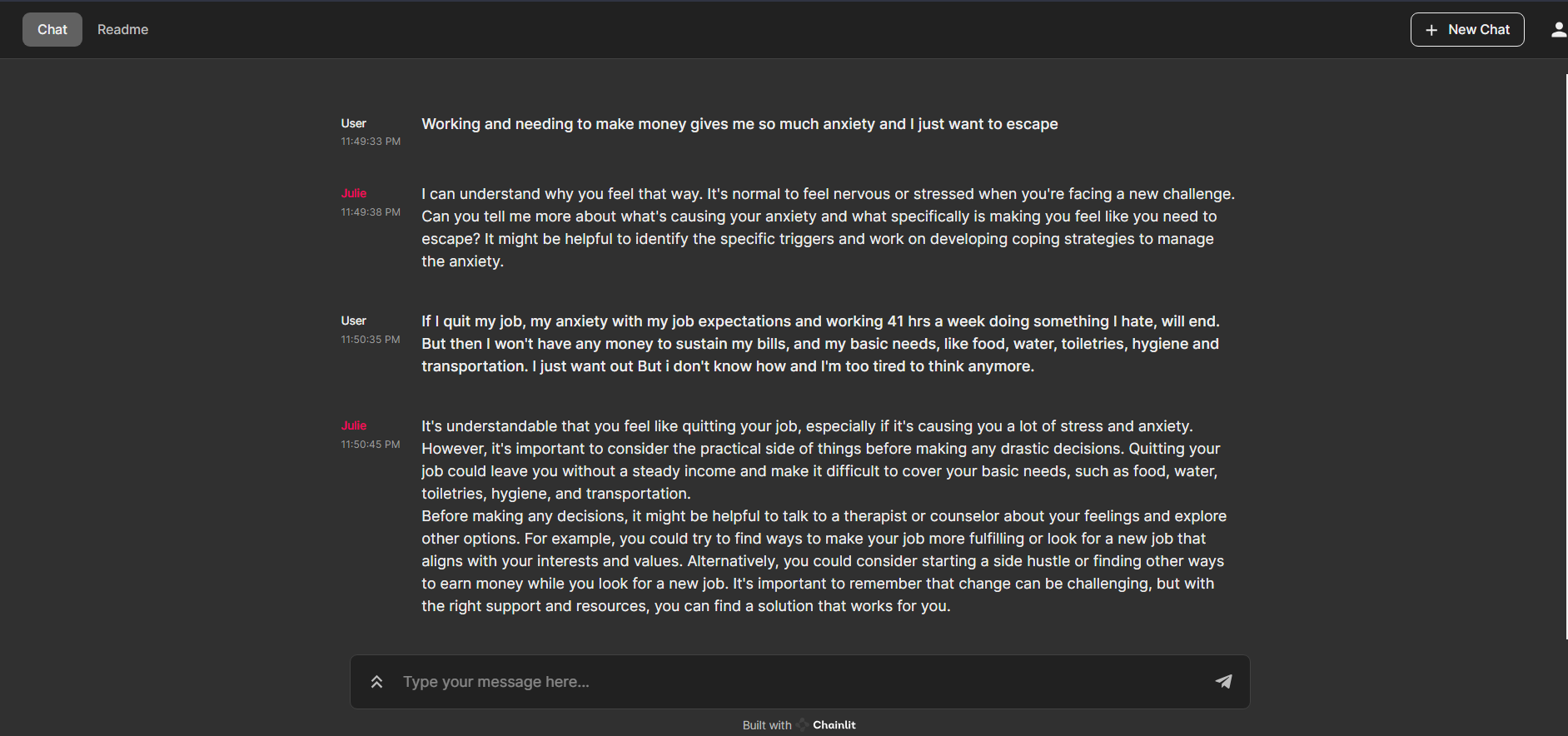Click the double-chevron icon in the message bar
Image resolution: width=1568 pixels, height=736 pixels.
tap(376, 681)
